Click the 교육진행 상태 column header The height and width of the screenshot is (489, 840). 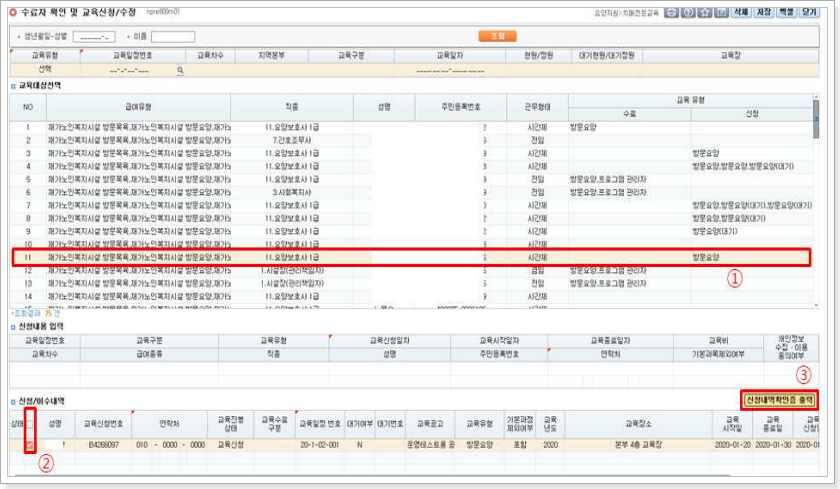pyautogui.click(x=230, y=424)
